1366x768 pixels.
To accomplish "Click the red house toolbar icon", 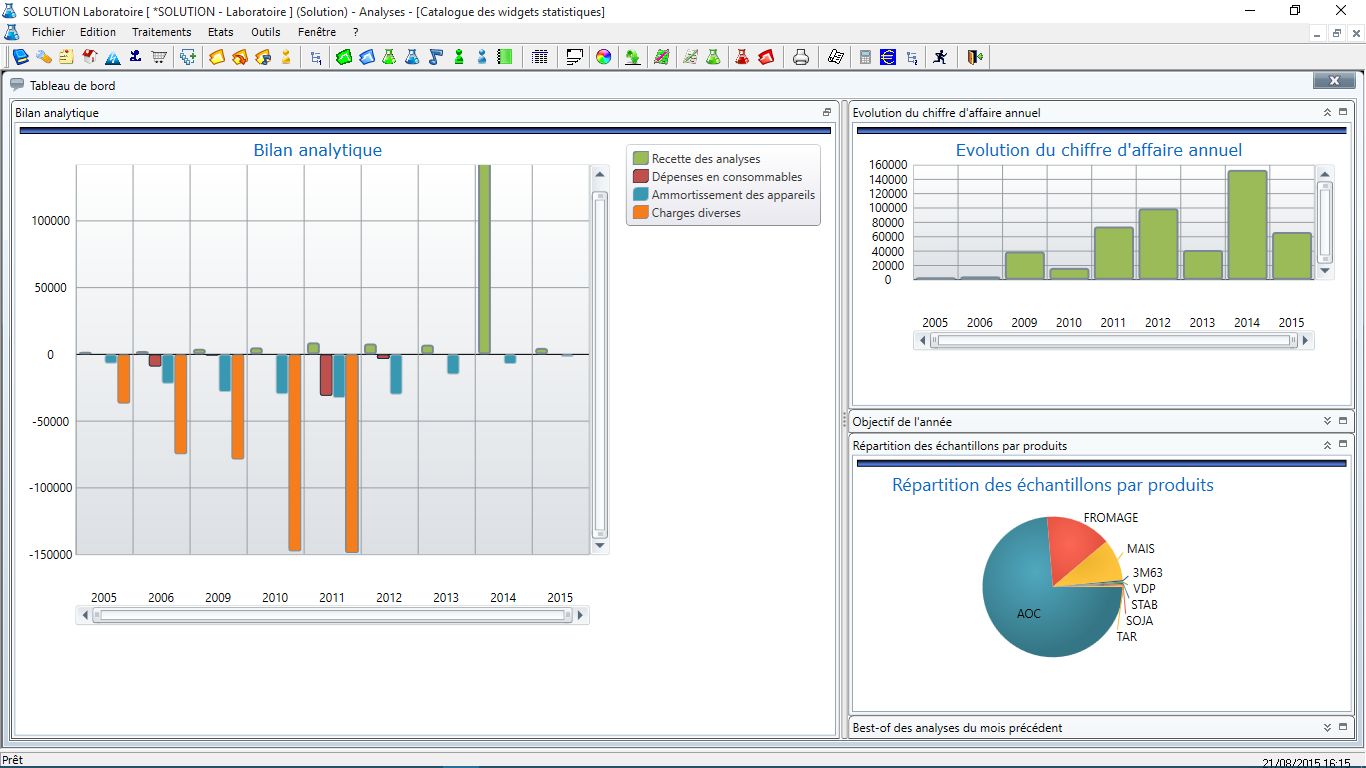I will click(90, 57).
